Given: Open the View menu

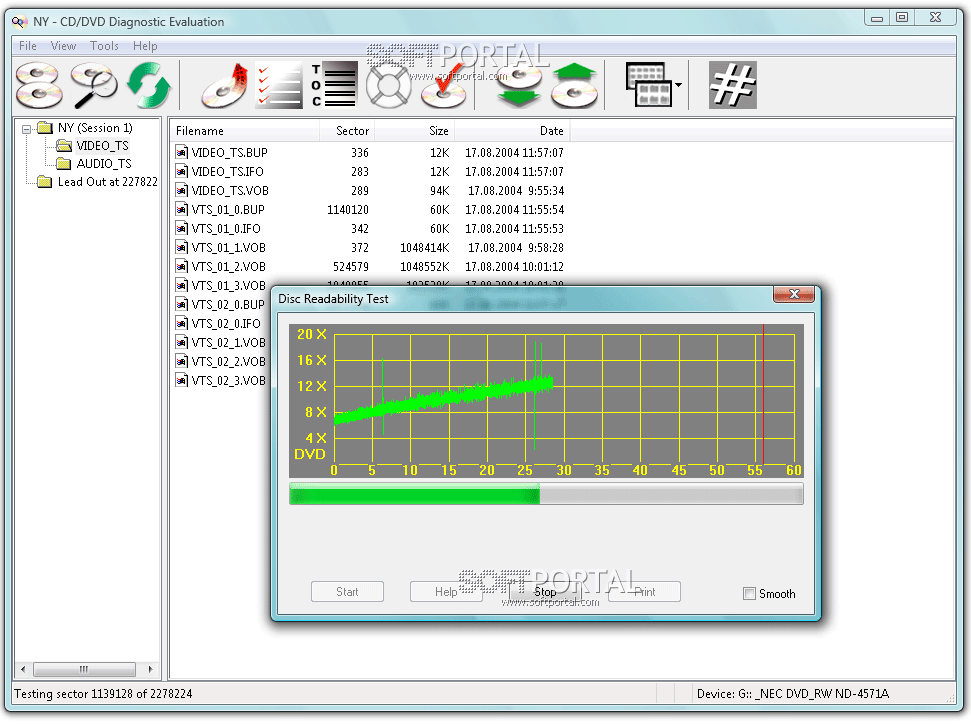Looking at the screenshot, I should (x=63, y=46).
